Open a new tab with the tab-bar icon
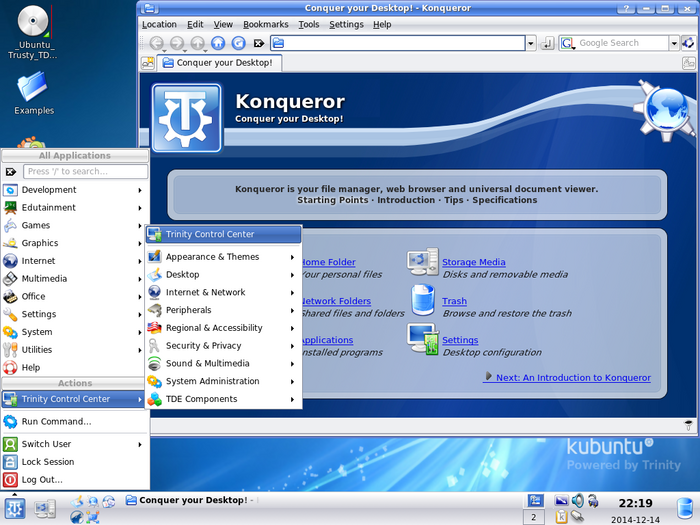The image size is (700, 525). click(x=148, y=63)
